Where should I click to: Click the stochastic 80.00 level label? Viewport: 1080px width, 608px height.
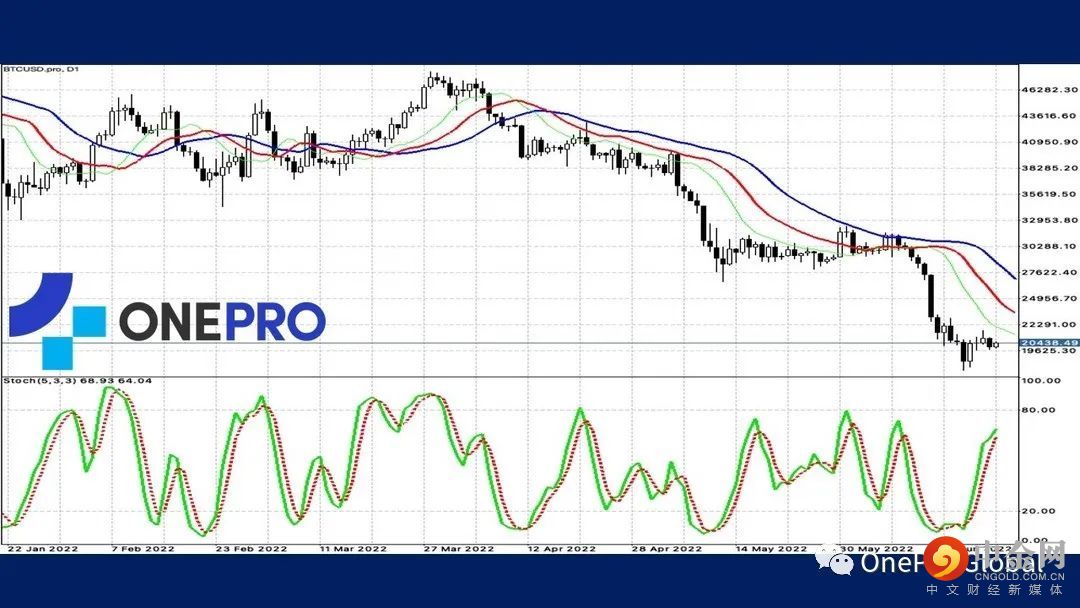coord(1039,410)
